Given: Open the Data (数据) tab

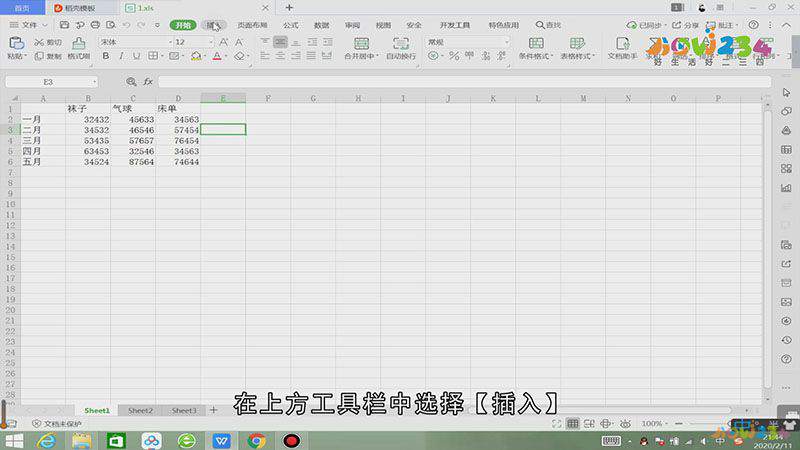Looking at the screenshot, I should pos(321,25).
